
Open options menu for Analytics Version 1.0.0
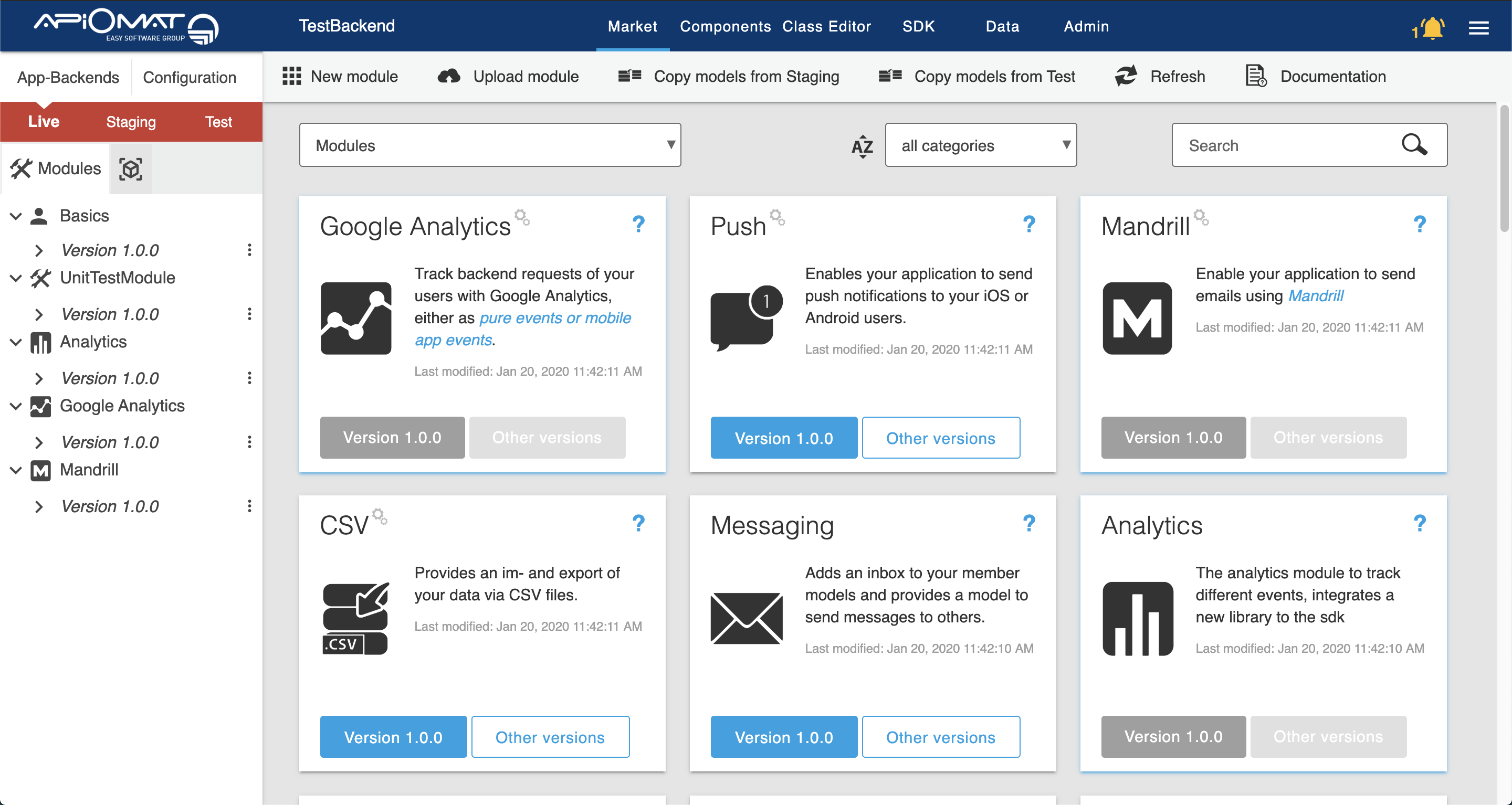pos(249,378)
